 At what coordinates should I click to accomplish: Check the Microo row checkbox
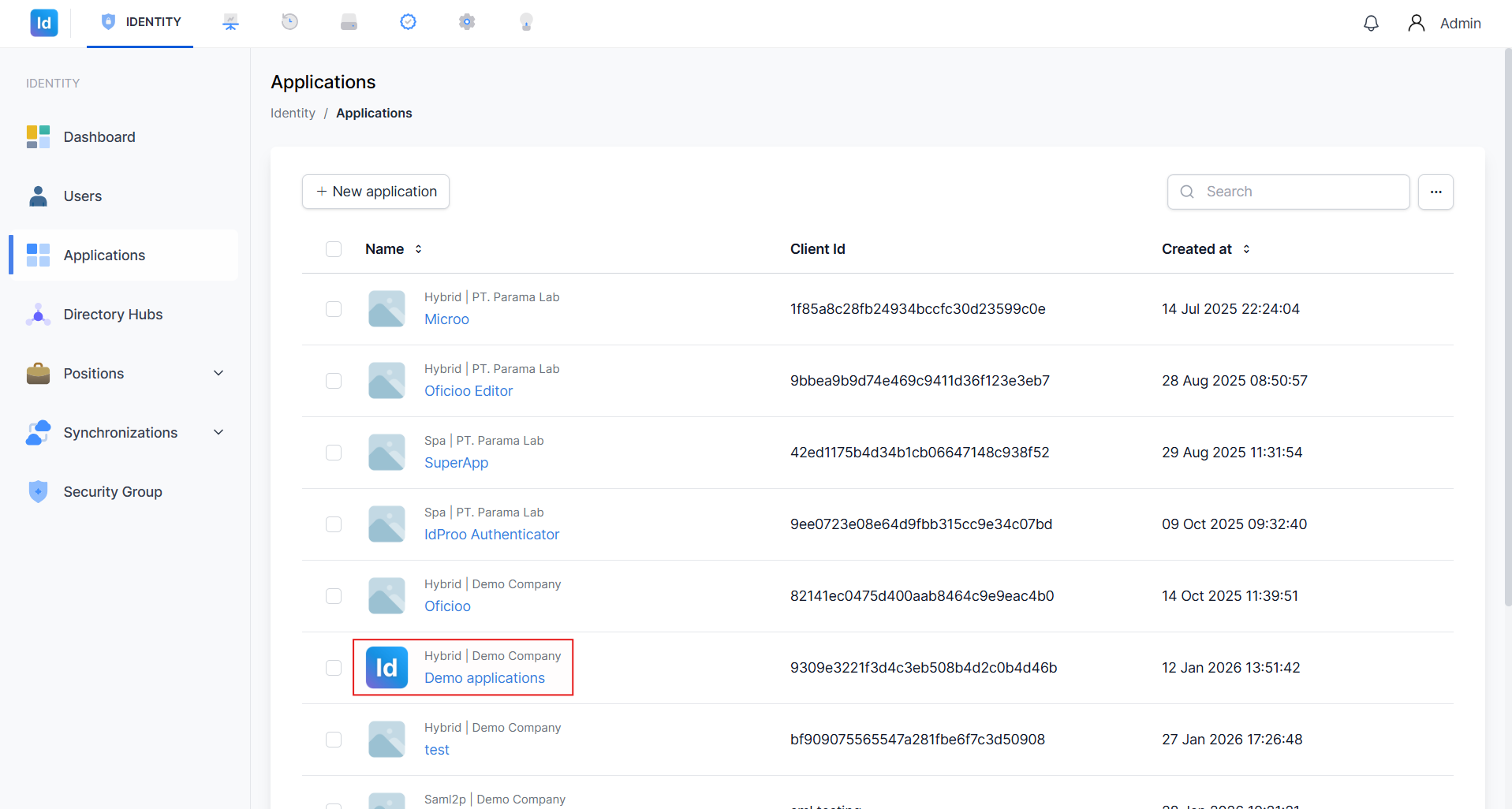334,309
